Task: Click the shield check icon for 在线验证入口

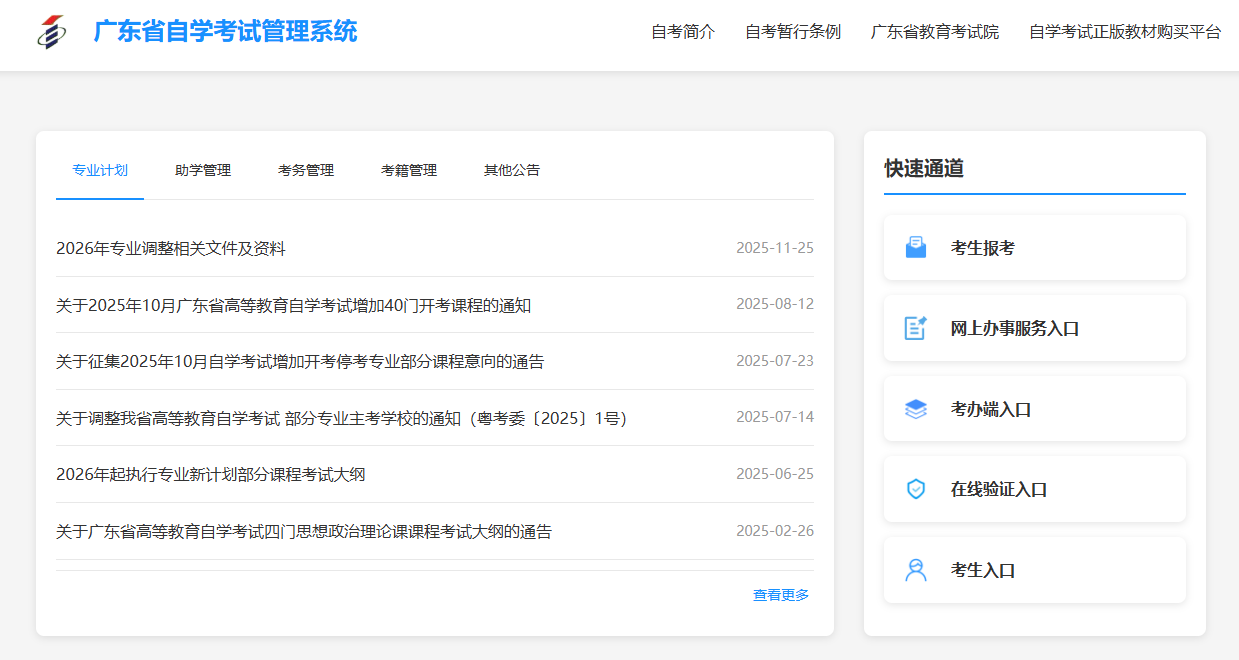Action: (915, 489)
